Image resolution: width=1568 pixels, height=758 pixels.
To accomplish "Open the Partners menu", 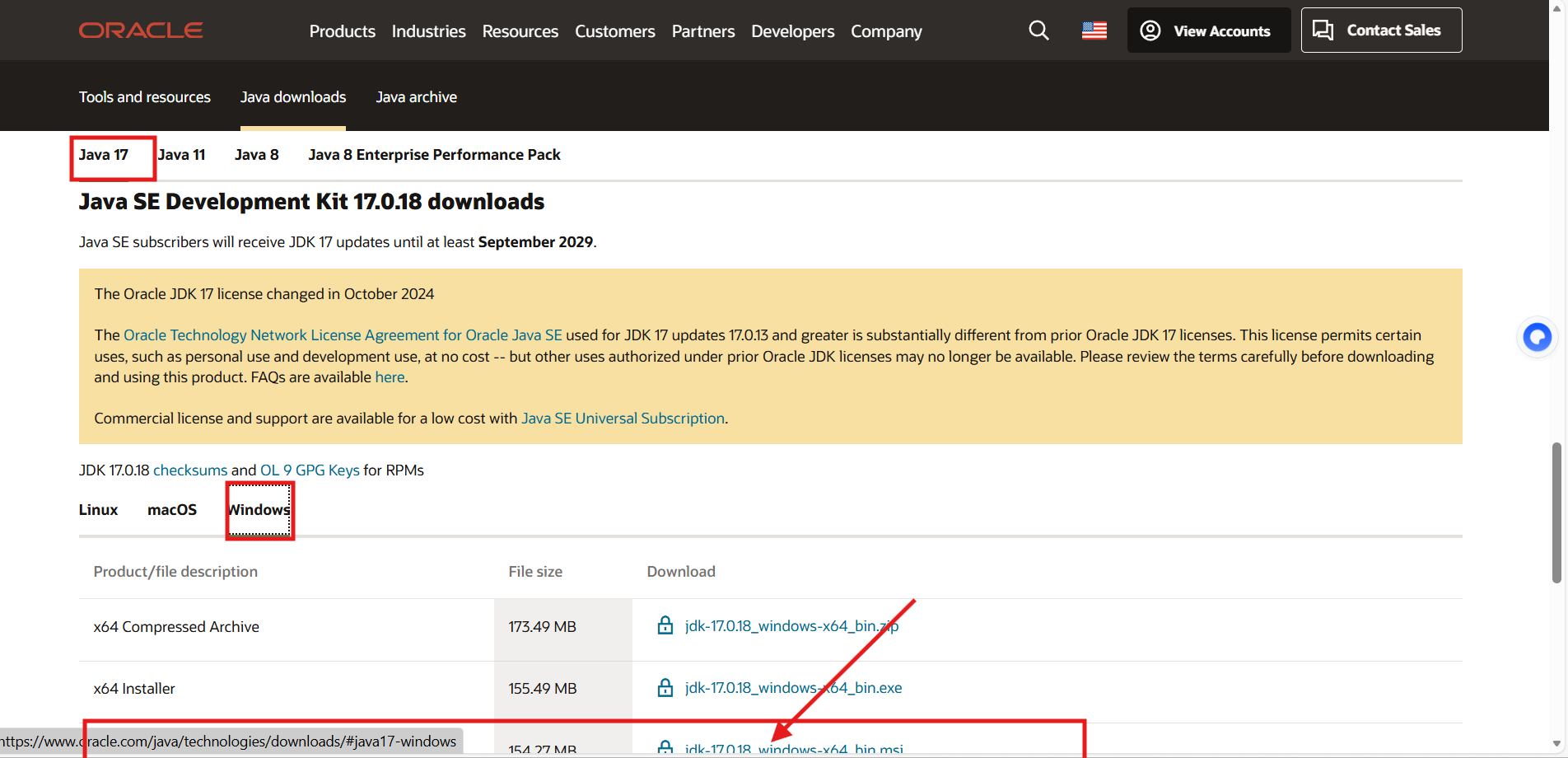I will [x=703, y=31].
